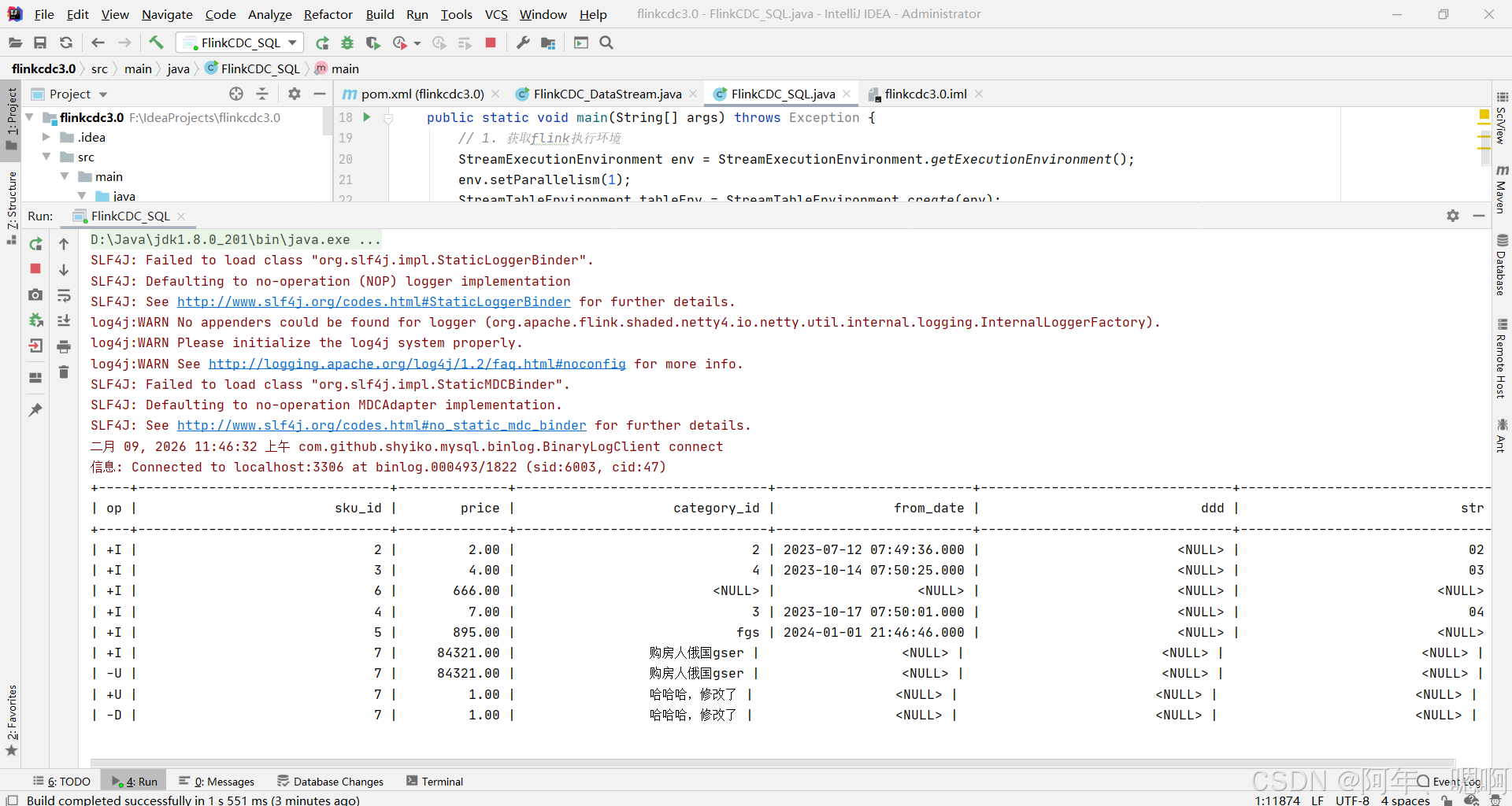The width and height of the screenshot is (1512, 806).
Task: Navigate back with the left arrow icon
Action: tap(98, 43)
